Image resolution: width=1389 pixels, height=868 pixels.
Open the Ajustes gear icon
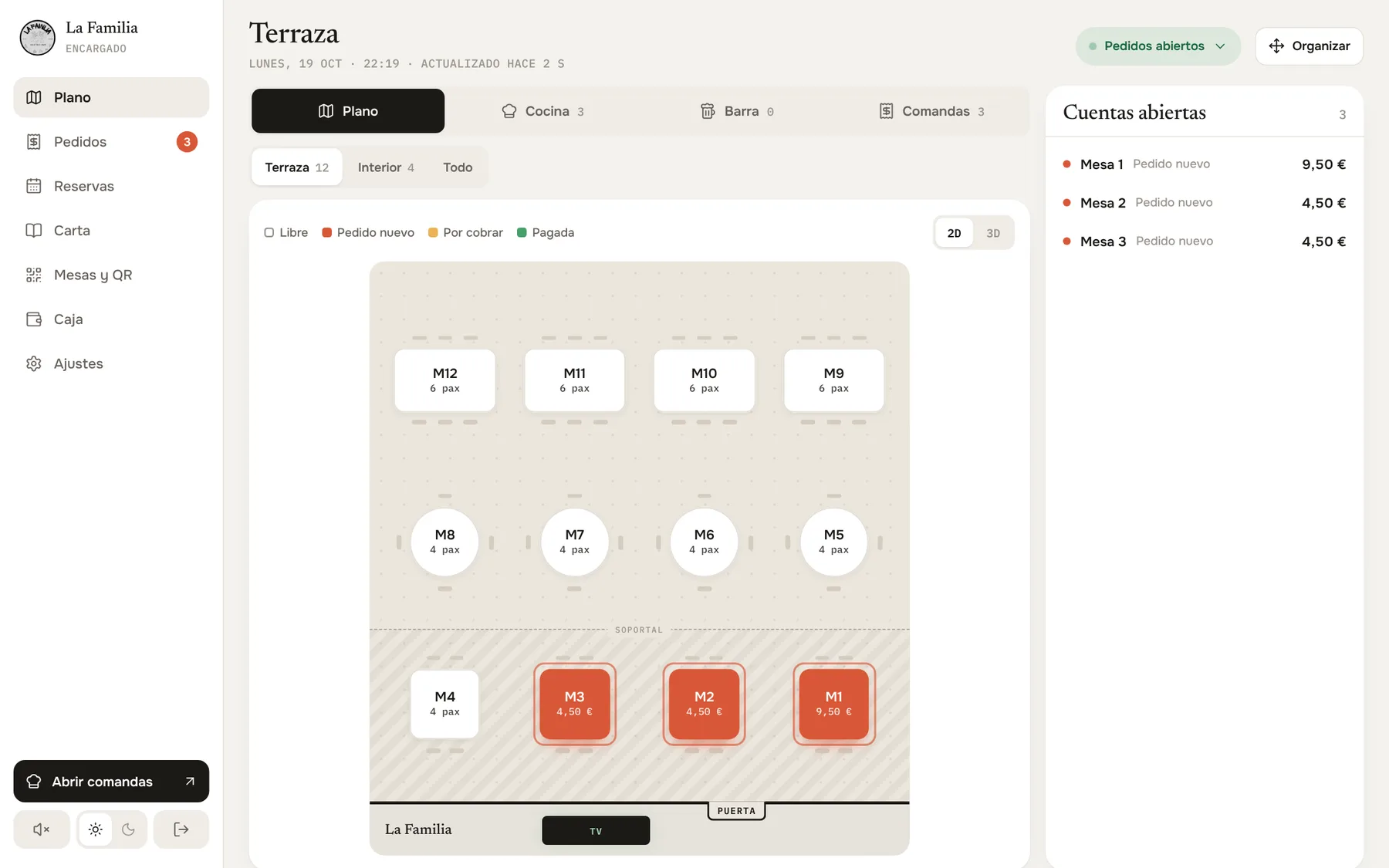34,363
